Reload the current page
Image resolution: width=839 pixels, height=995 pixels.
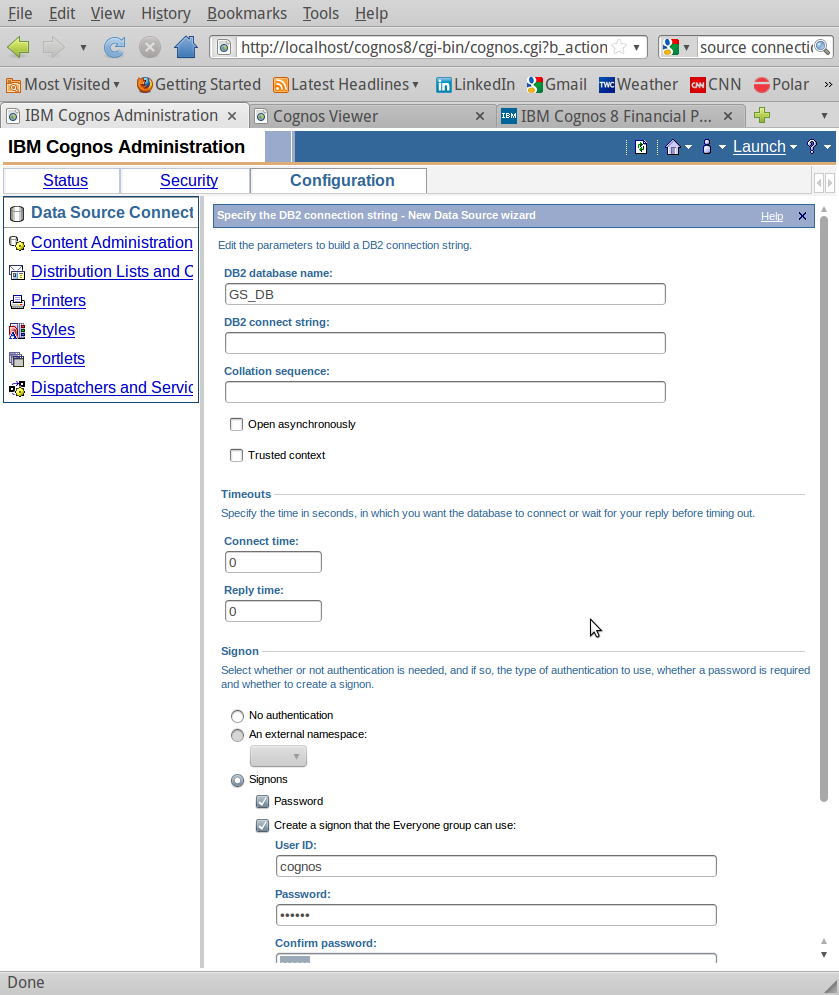[114, 47]
